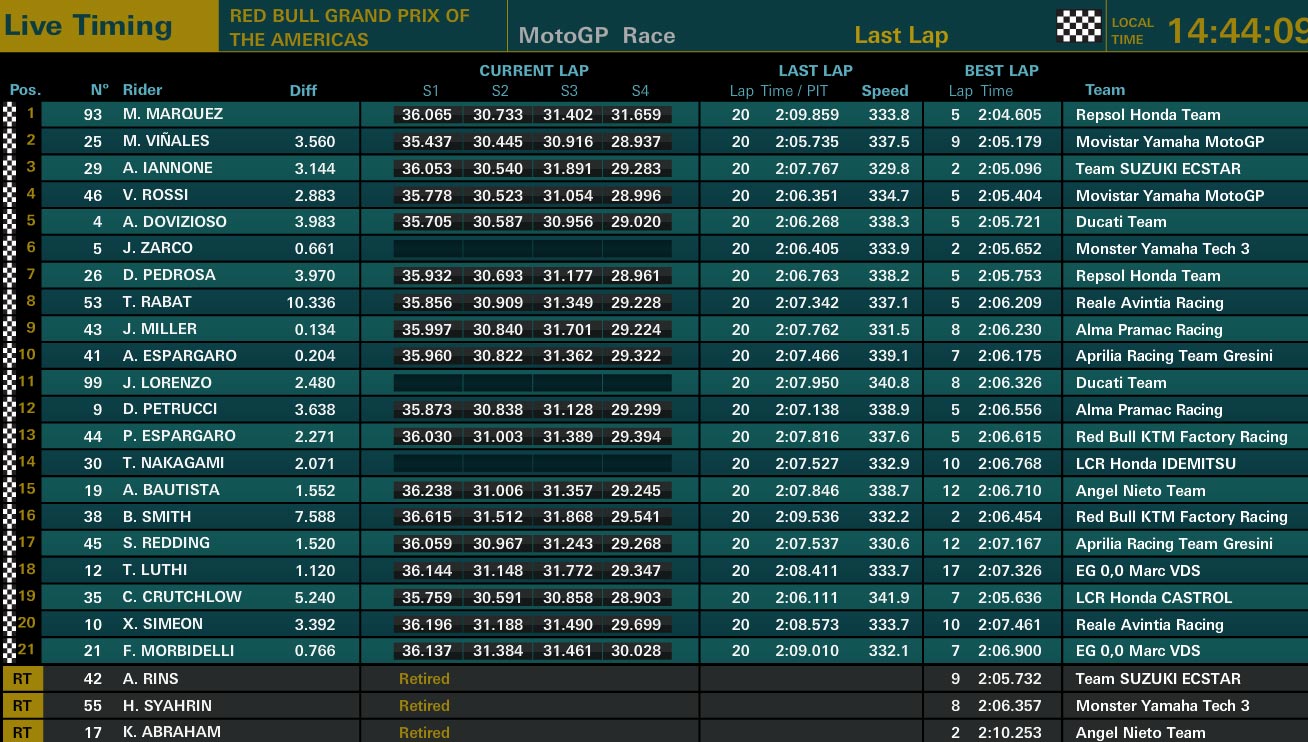Select the MotoGP Race session label
The image size is (1308, 742).
point(597,36)
